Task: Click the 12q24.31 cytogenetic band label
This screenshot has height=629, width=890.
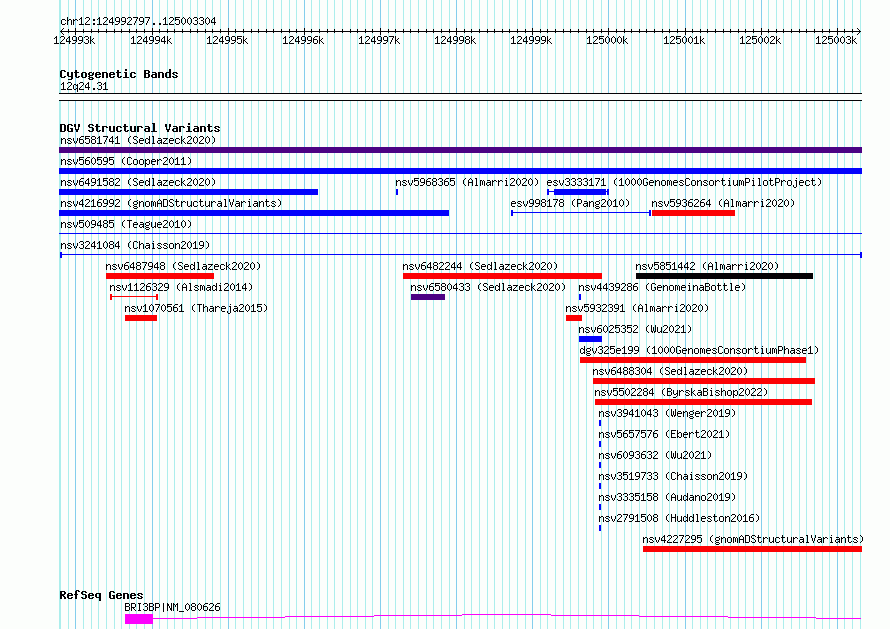Action: [x=84, y=86]
